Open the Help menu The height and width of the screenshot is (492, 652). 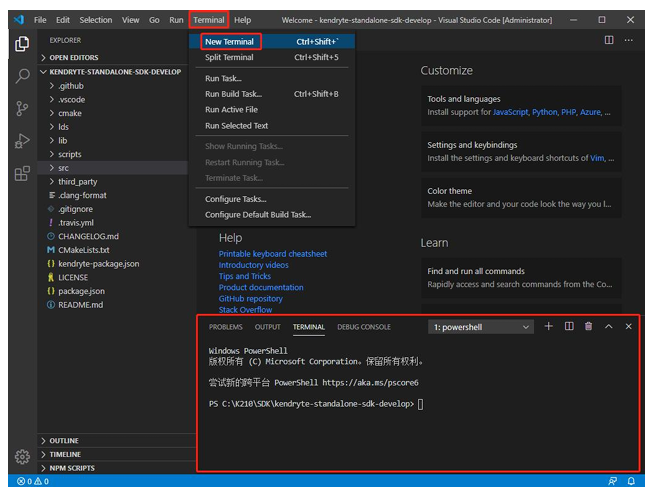tap(242, 20)
